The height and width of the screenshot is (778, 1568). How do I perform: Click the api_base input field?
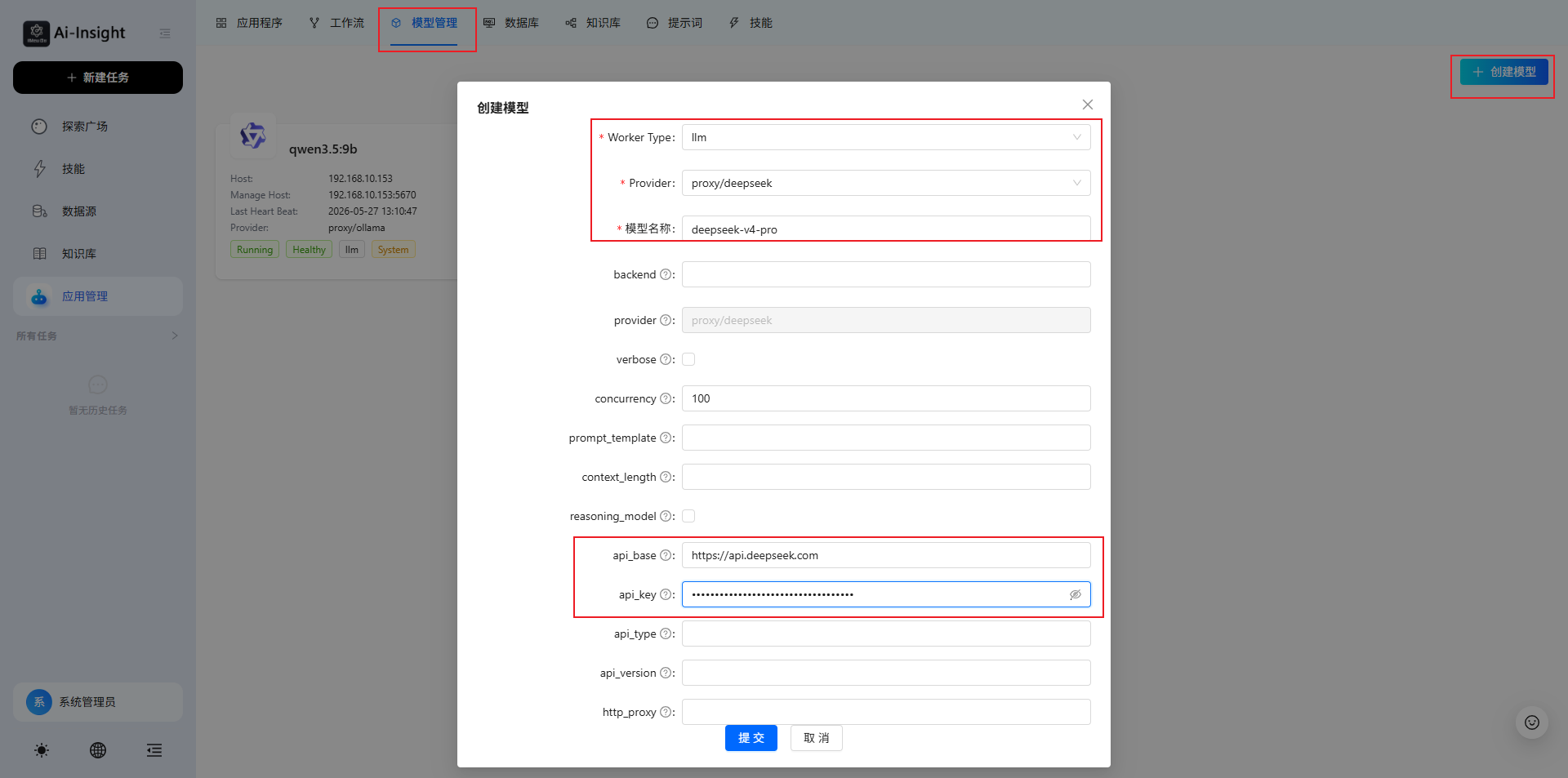pyautogui.click(x=886, y=555)
